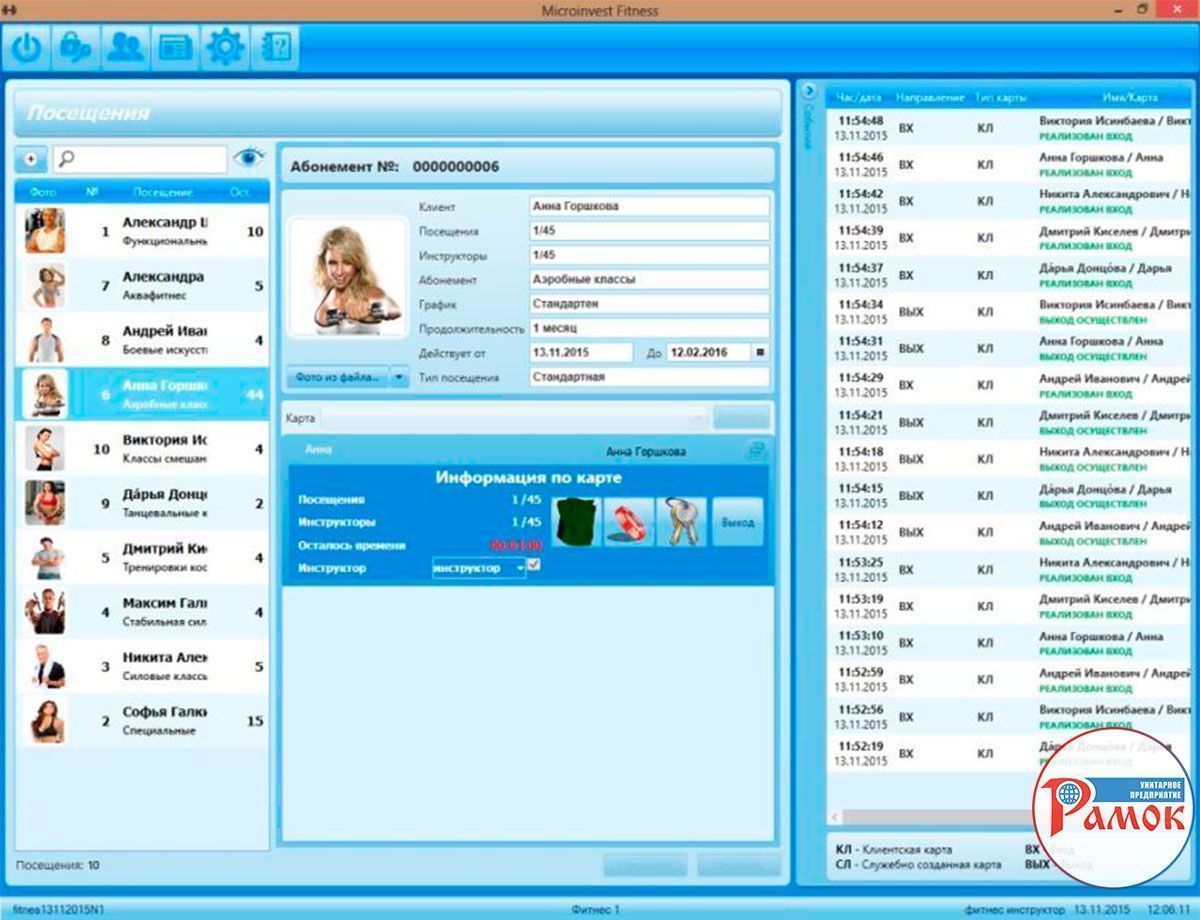Select client number 1 Александр's photo
Viewport: 1200px width, 920px height.
coord(45,231)
